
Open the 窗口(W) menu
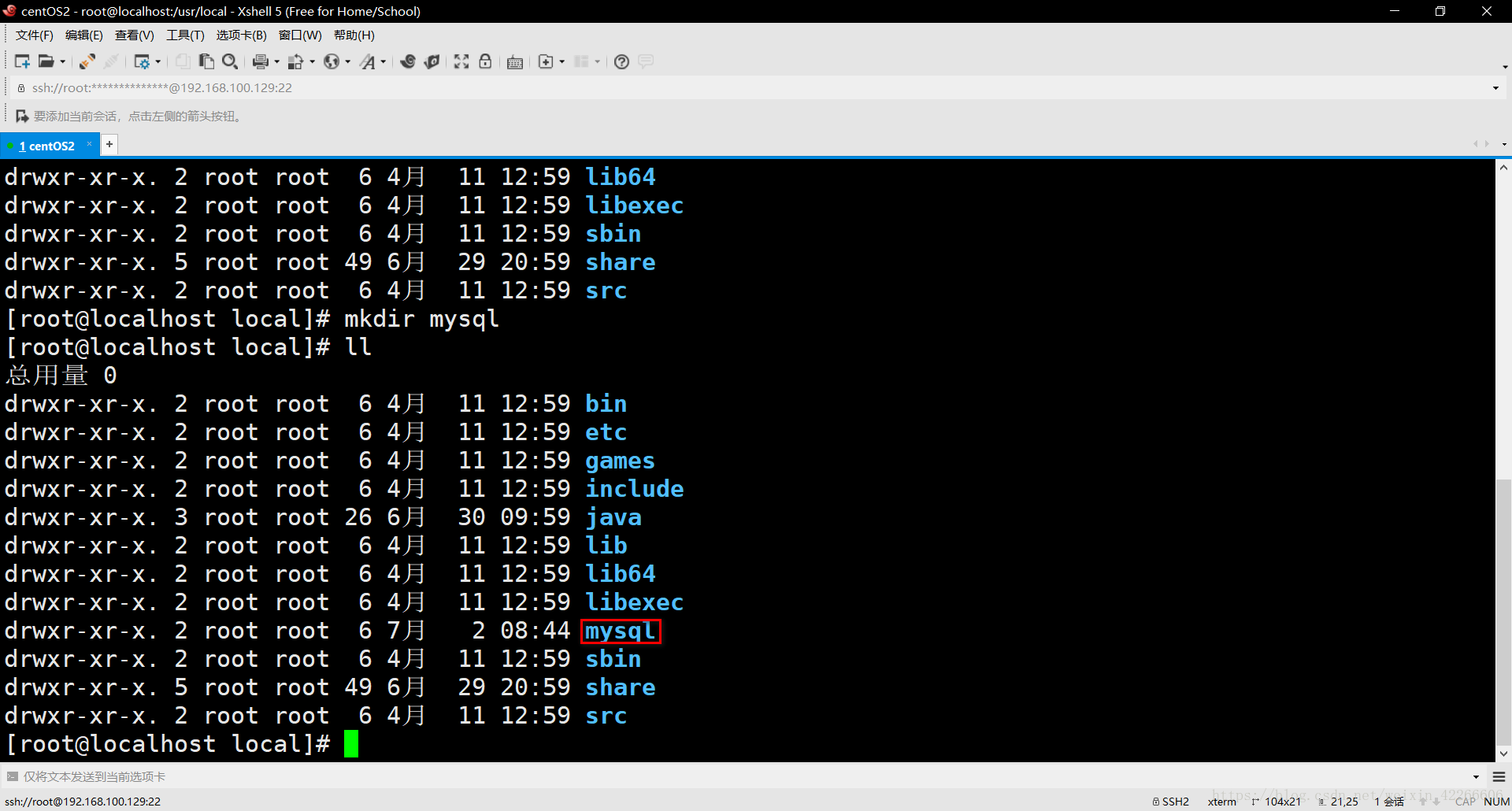[300, 35]
